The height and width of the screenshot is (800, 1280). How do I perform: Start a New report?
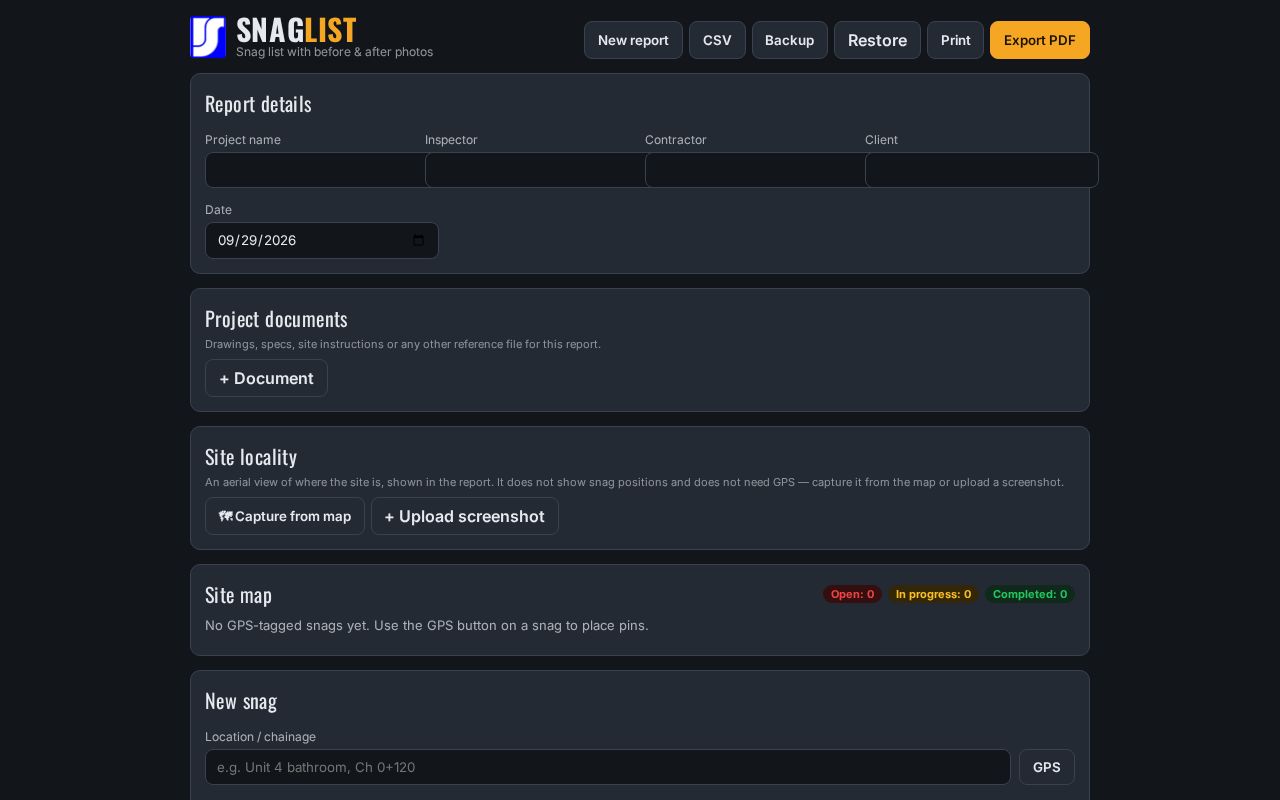(633, 40)
